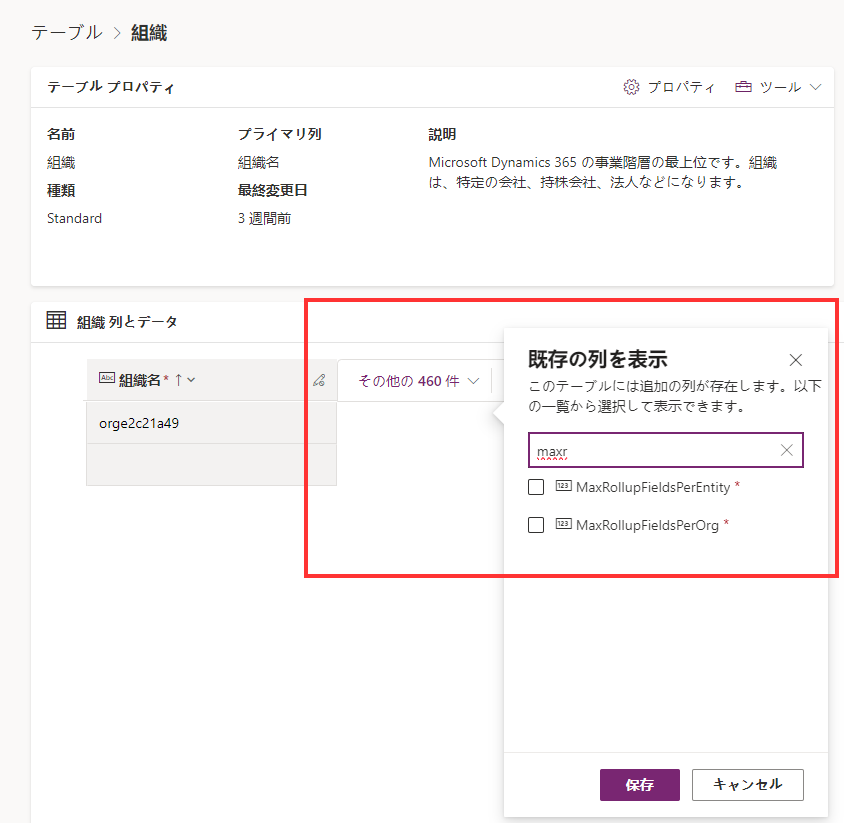Click the number icon of MaxRollupFieldsPerEntity
Screen dimensions: 844x823
point(564,486)
